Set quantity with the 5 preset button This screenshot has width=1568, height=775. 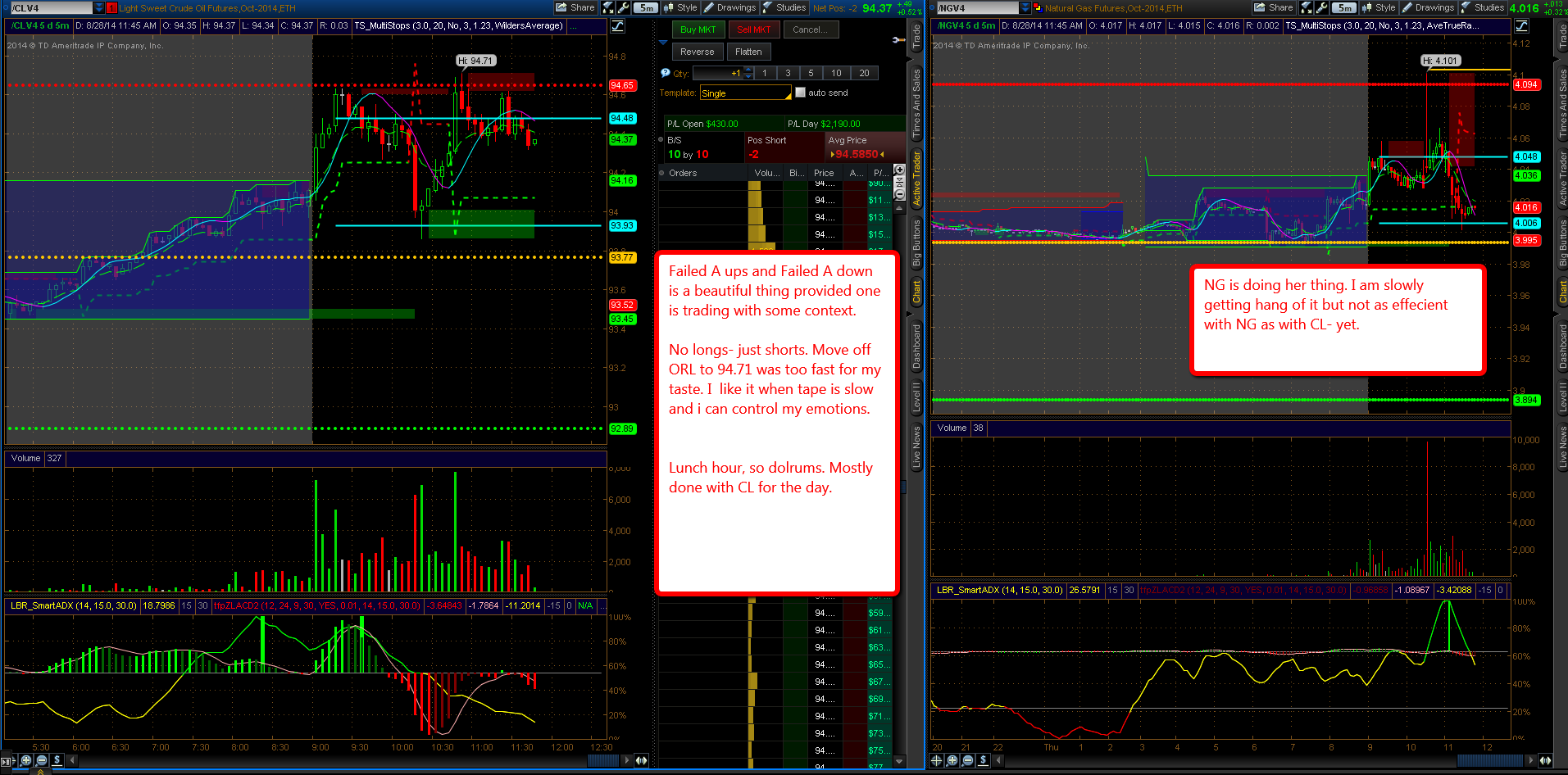click(x=811, y=73)
